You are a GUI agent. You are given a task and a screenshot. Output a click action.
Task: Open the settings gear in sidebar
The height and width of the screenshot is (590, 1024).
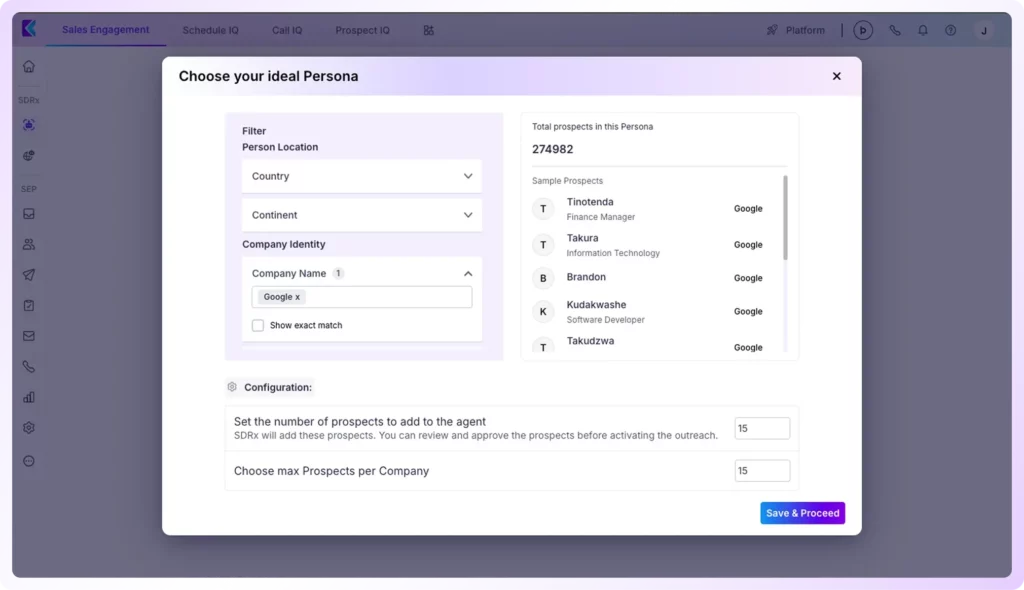(29, 428)
